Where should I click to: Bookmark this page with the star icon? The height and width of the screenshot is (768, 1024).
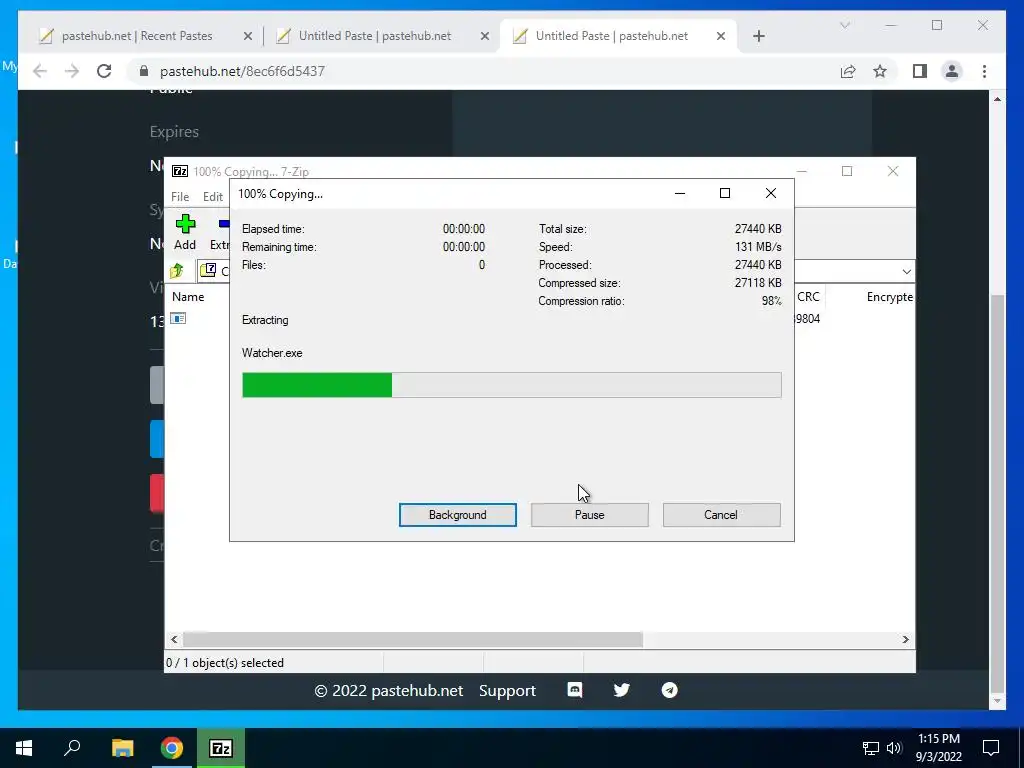880,71
